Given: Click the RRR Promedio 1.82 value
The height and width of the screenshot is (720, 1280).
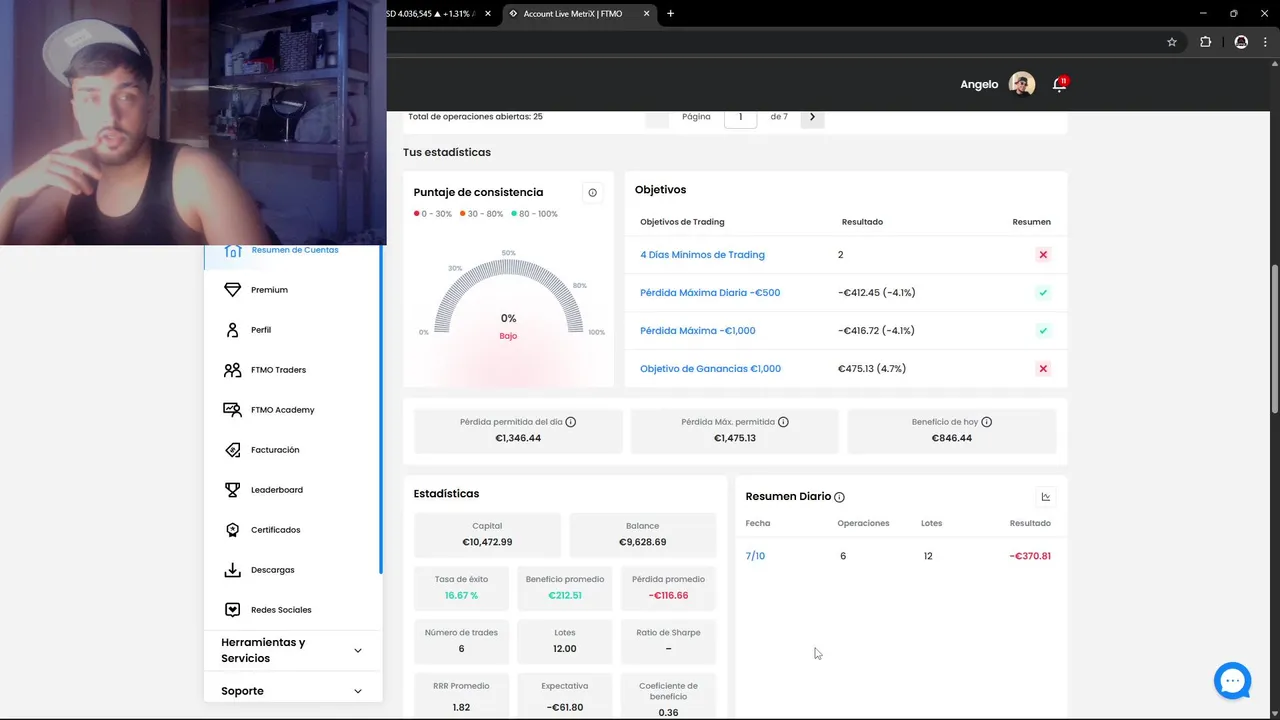Looking at the screenshot, I should pyautogui.click(x=461, y=707).
